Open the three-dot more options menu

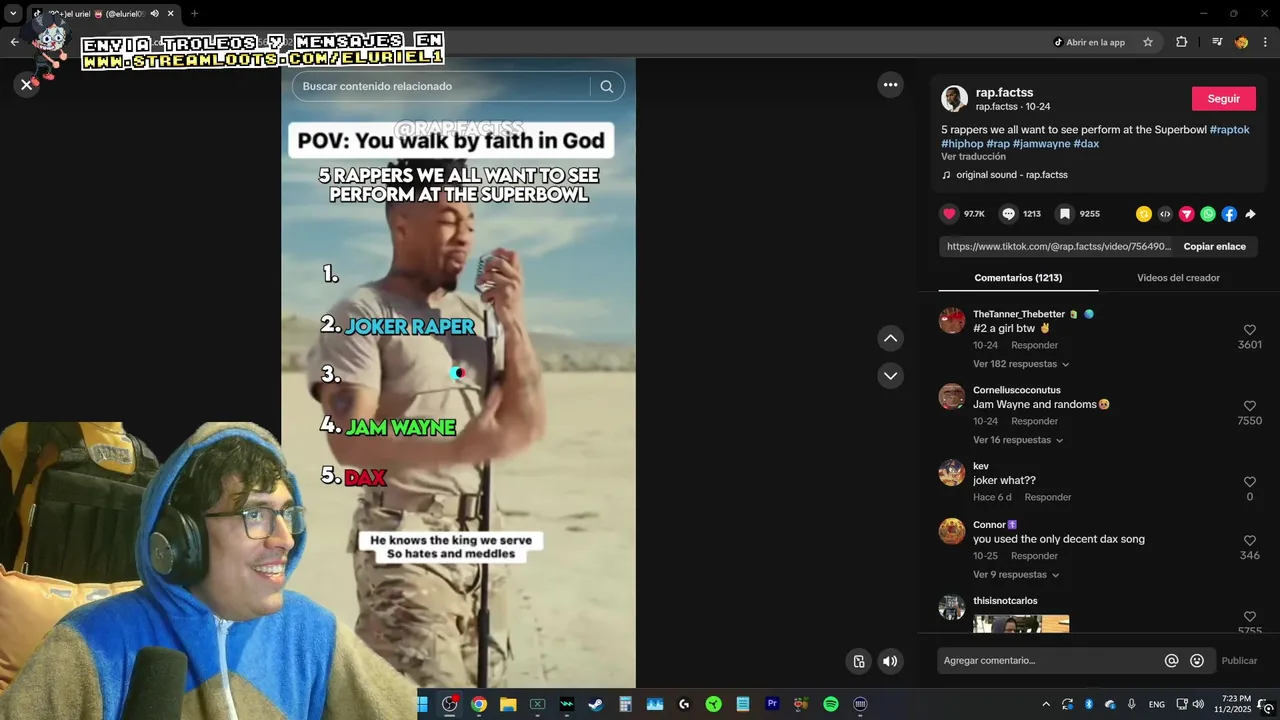point(890,85)
